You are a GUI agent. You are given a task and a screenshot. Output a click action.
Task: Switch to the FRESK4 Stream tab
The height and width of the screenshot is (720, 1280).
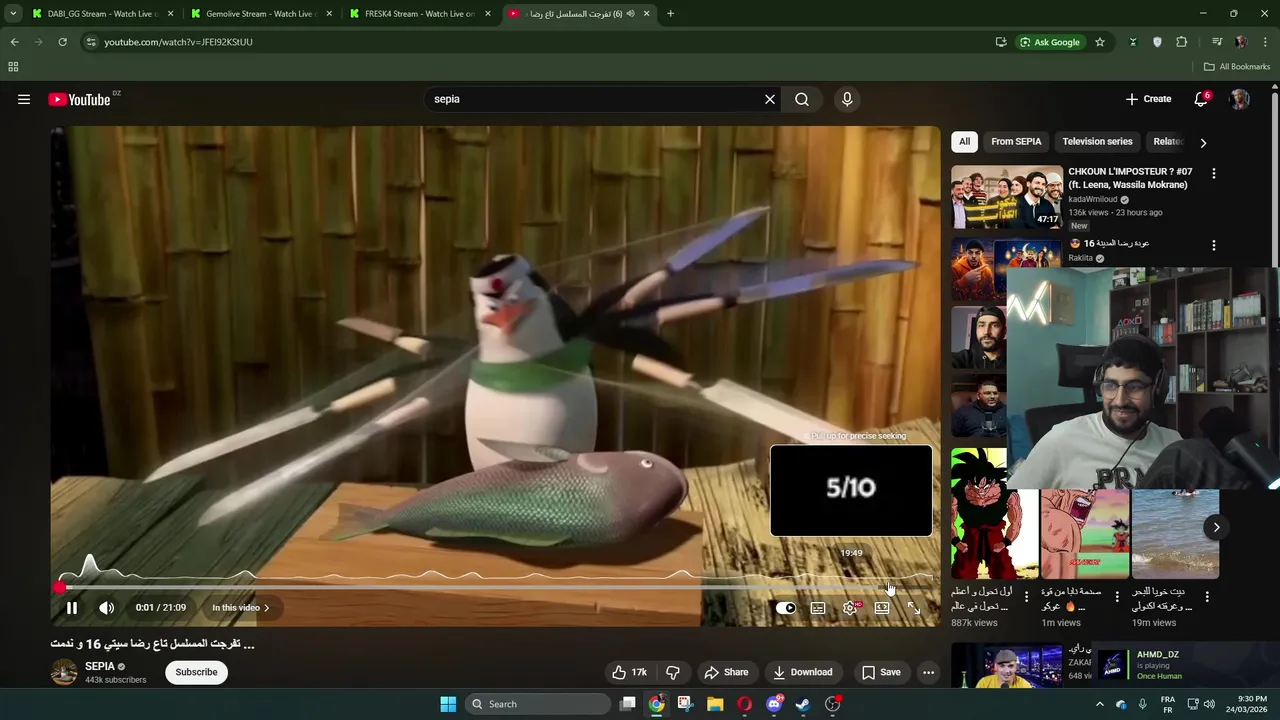tap(420, 14)
